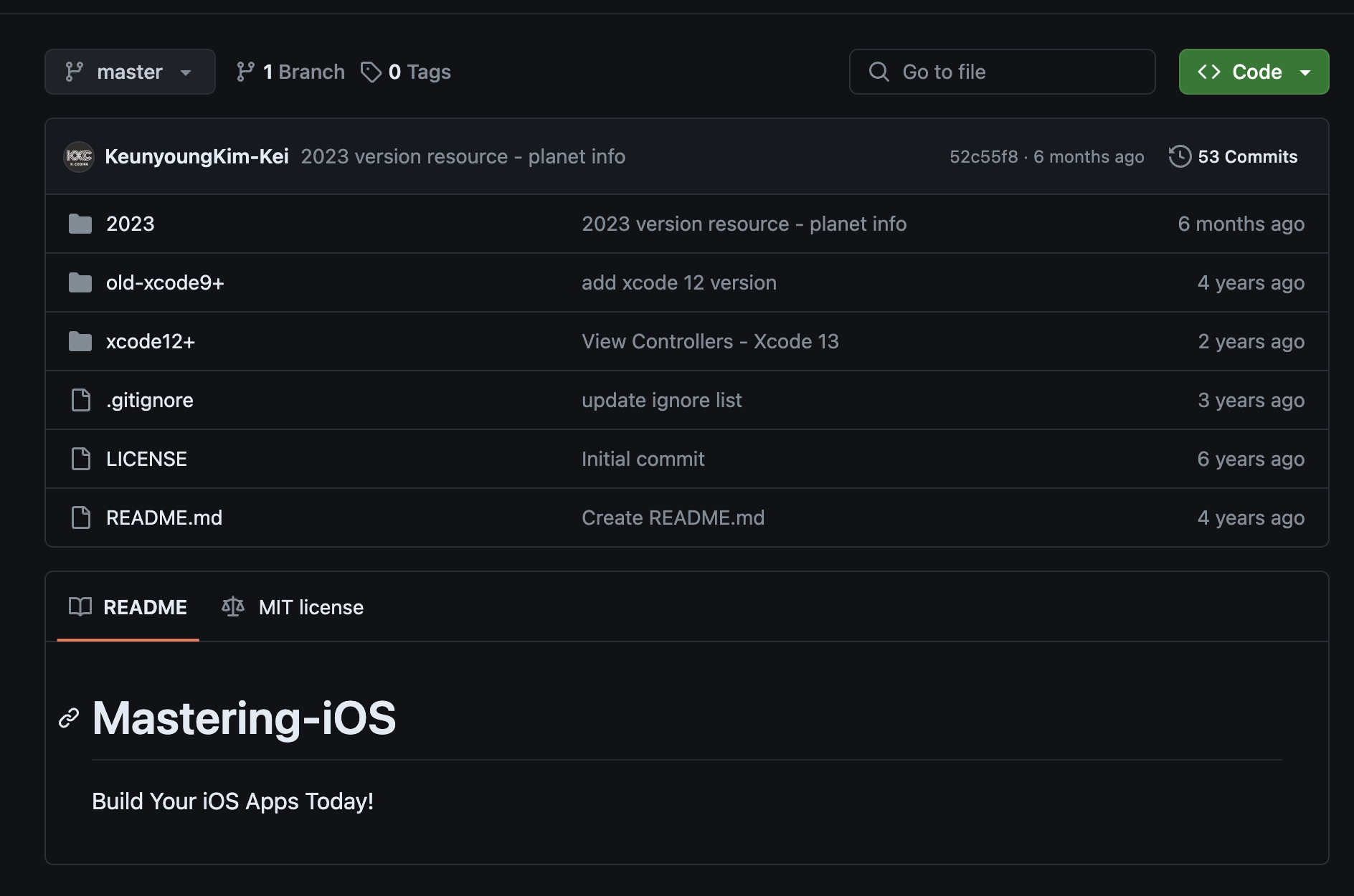Open the KeunyoungKim-Kei author profile link
This screenshot has width=1354, height=896.
[x=197, y=156]
